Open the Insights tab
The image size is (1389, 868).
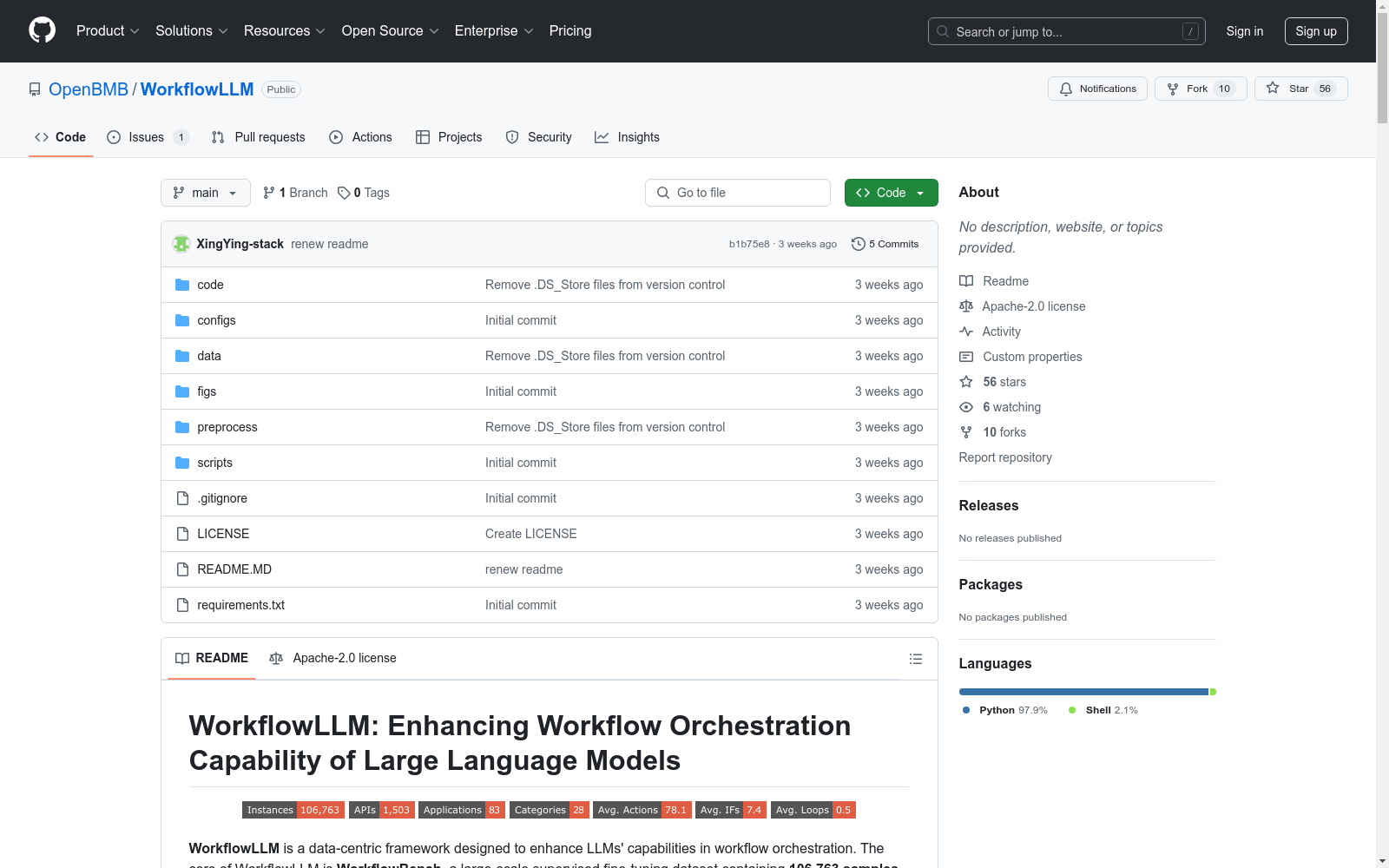click(x=627, y=137)
